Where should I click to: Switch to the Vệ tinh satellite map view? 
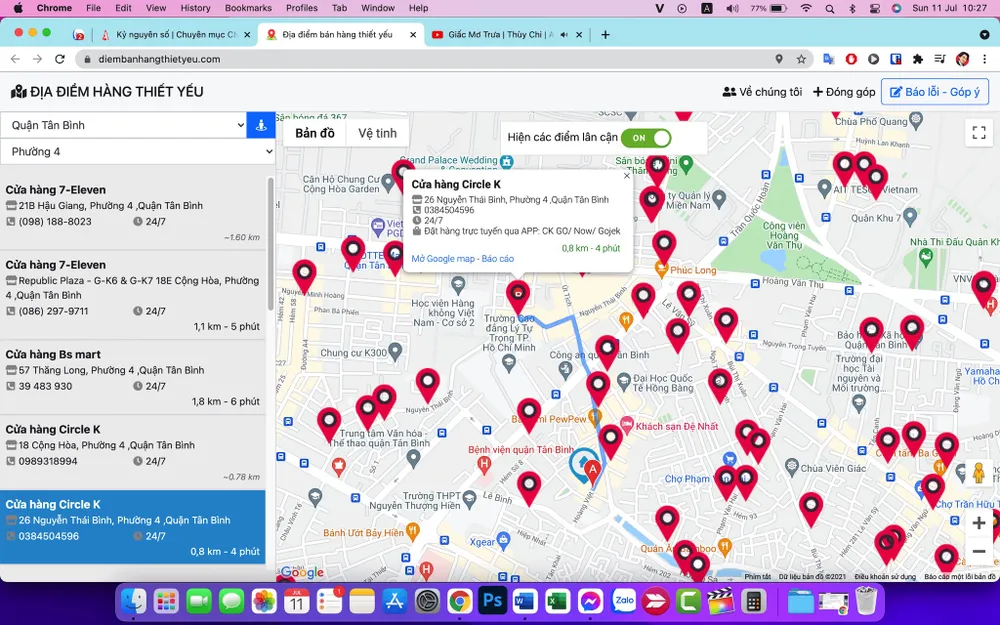click(x=377, y=133)
